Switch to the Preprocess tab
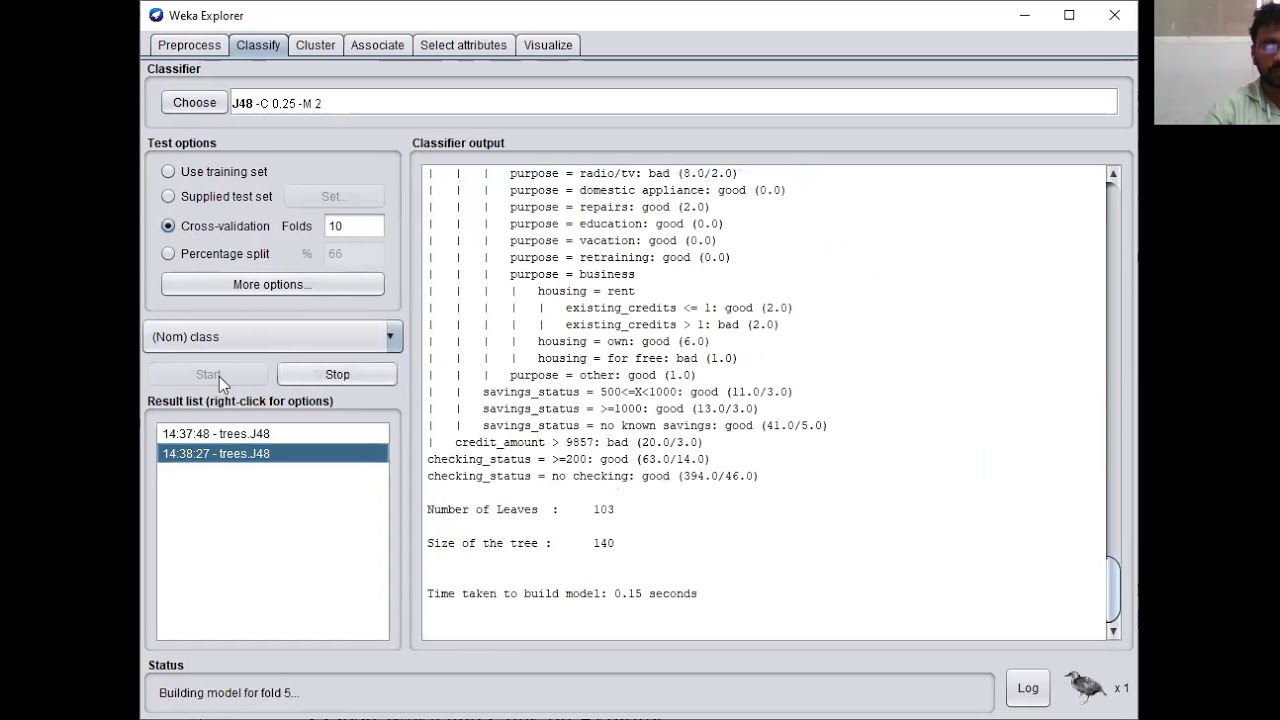The width and height of the screenshot is (1280, 720). pyautogui.click(x=189, y=45)
